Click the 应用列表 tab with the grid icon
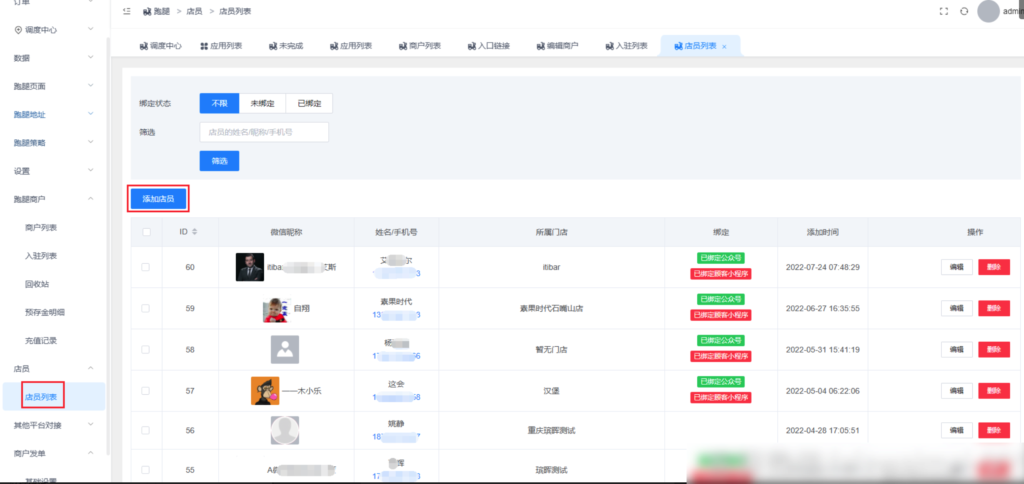Viewport: 1024px width, 484px height. [x=221, y=46]
